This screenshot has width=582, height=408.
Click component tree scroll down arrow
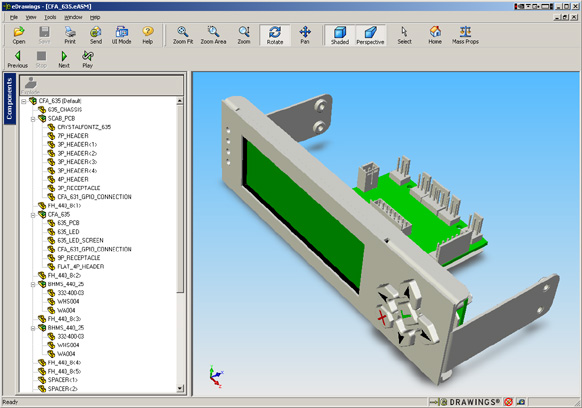point(180,389)
